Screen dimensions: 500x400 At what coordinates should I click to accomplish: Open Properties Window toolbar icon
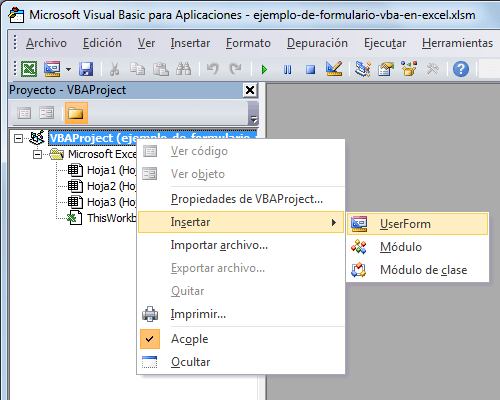386,69
